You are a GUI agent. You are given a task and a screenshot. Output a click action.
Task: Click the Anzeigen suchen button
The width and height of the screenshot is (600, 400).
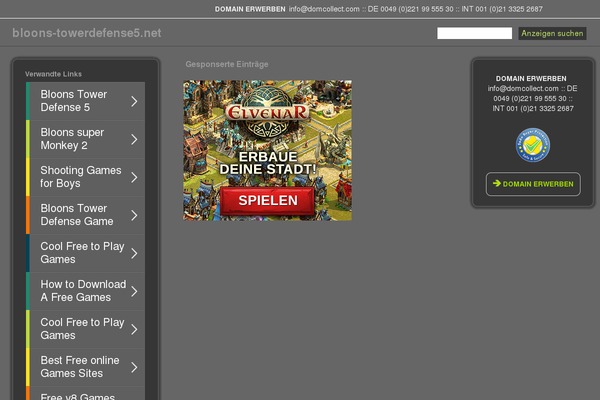point(552,33)
